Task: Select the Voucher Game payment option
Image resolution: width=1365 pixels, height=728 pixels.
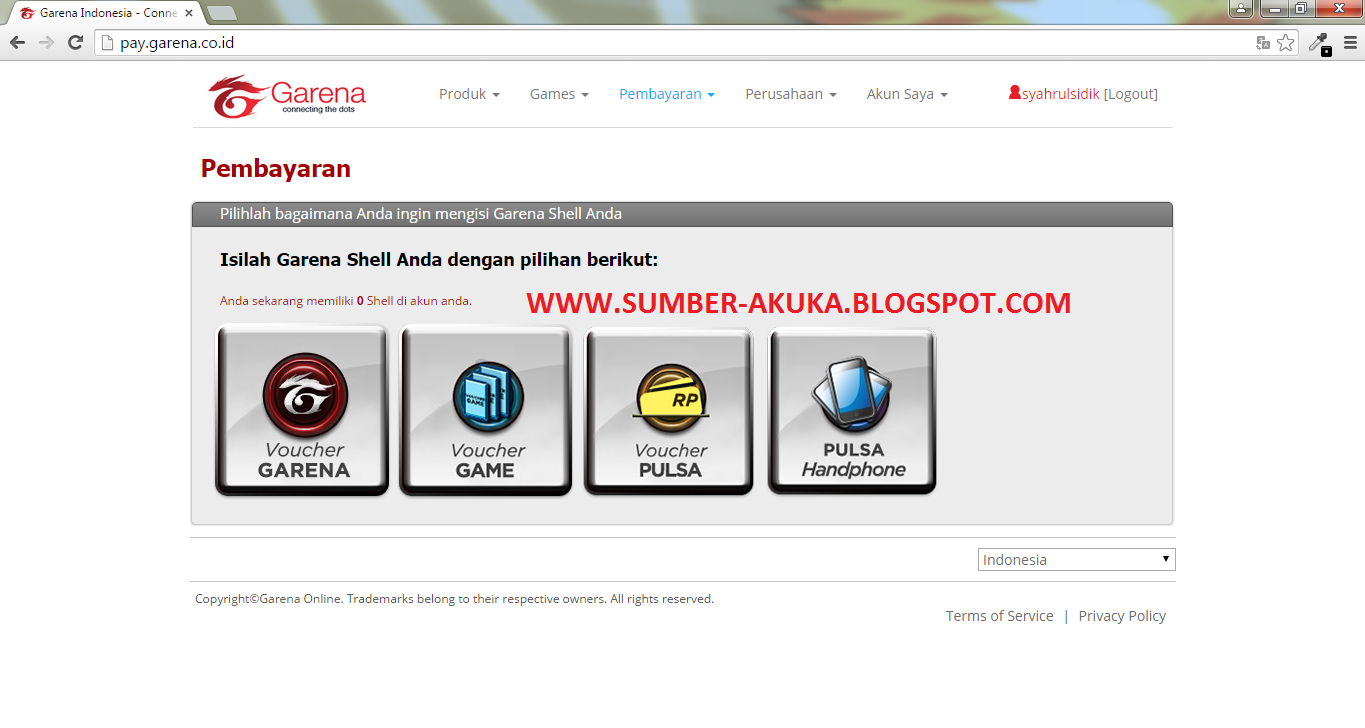Action: (486, 411)
